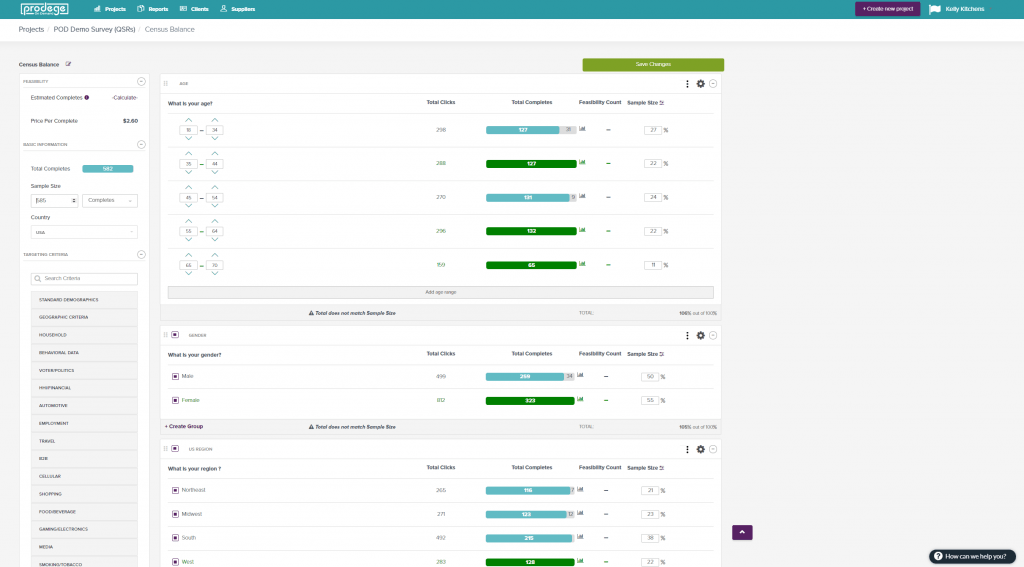Viewport: 1024px width, 567px height.
Task: Open Suppliers in the top navigation
Action: click(x=238, y=9)
